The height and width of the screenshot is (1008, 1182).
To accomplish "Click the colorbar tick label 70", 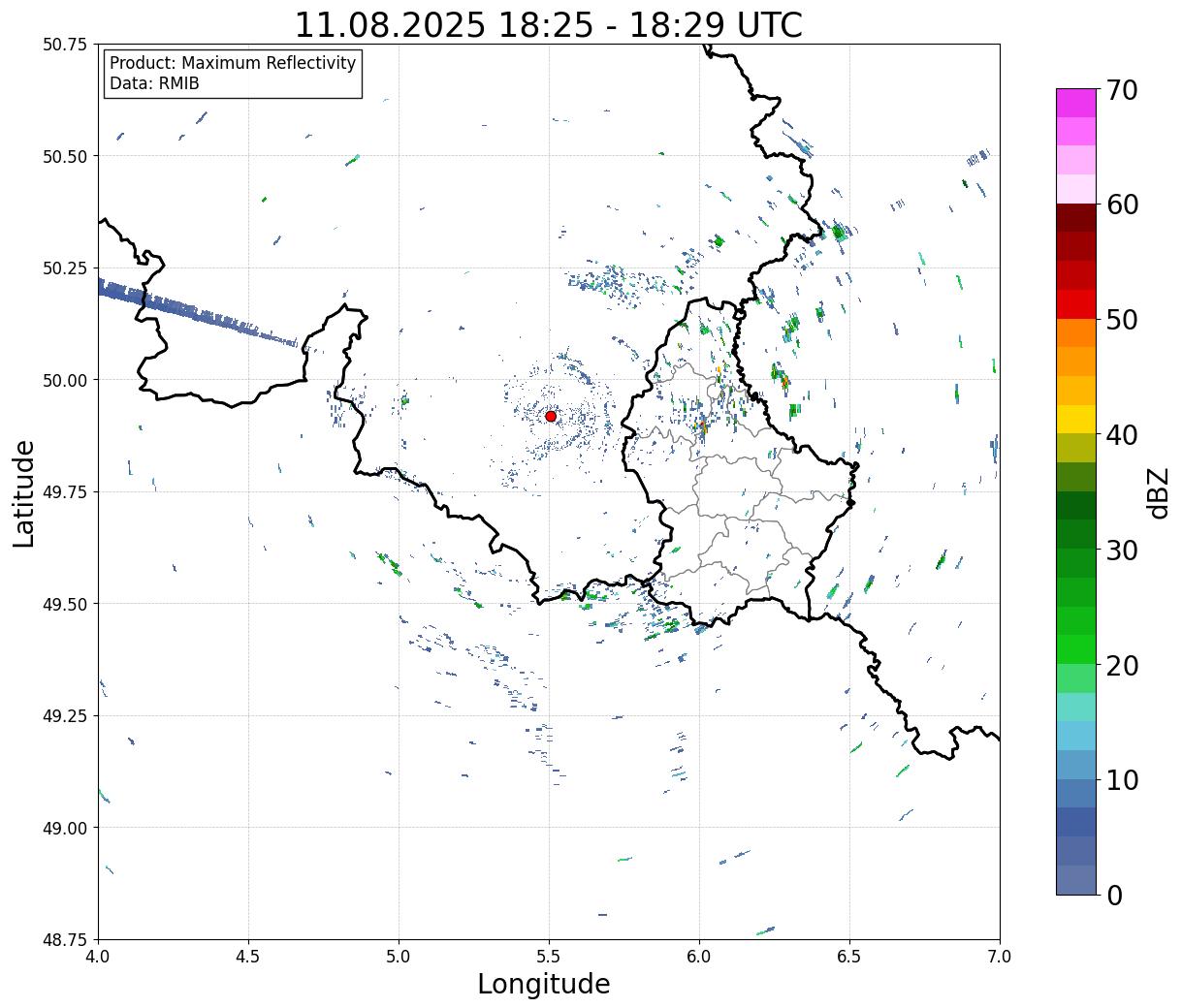I will [x=1121, y=90].
